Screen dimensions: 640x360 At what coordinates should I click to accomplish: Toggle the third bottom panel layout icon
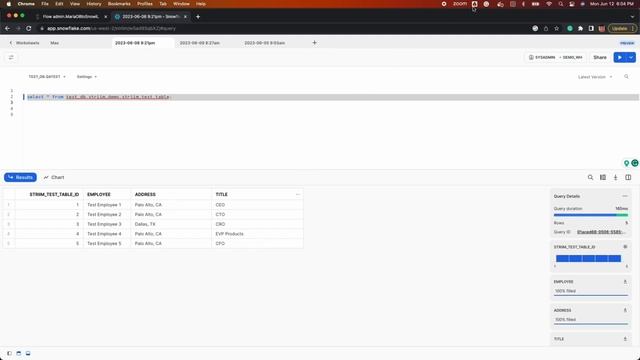click(x=28, y=353)
